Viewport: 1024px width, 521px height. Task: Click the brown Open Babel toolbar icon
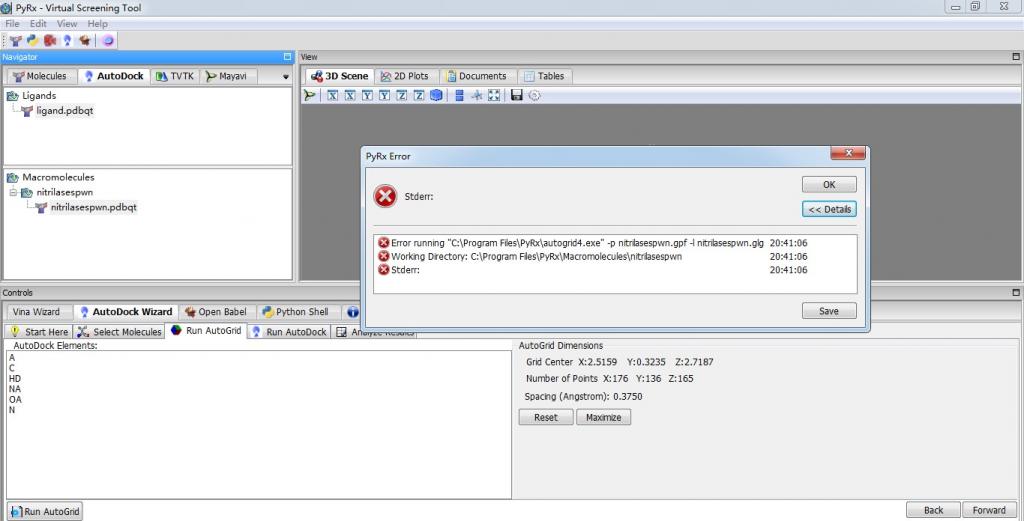click(x=84, y=40)
